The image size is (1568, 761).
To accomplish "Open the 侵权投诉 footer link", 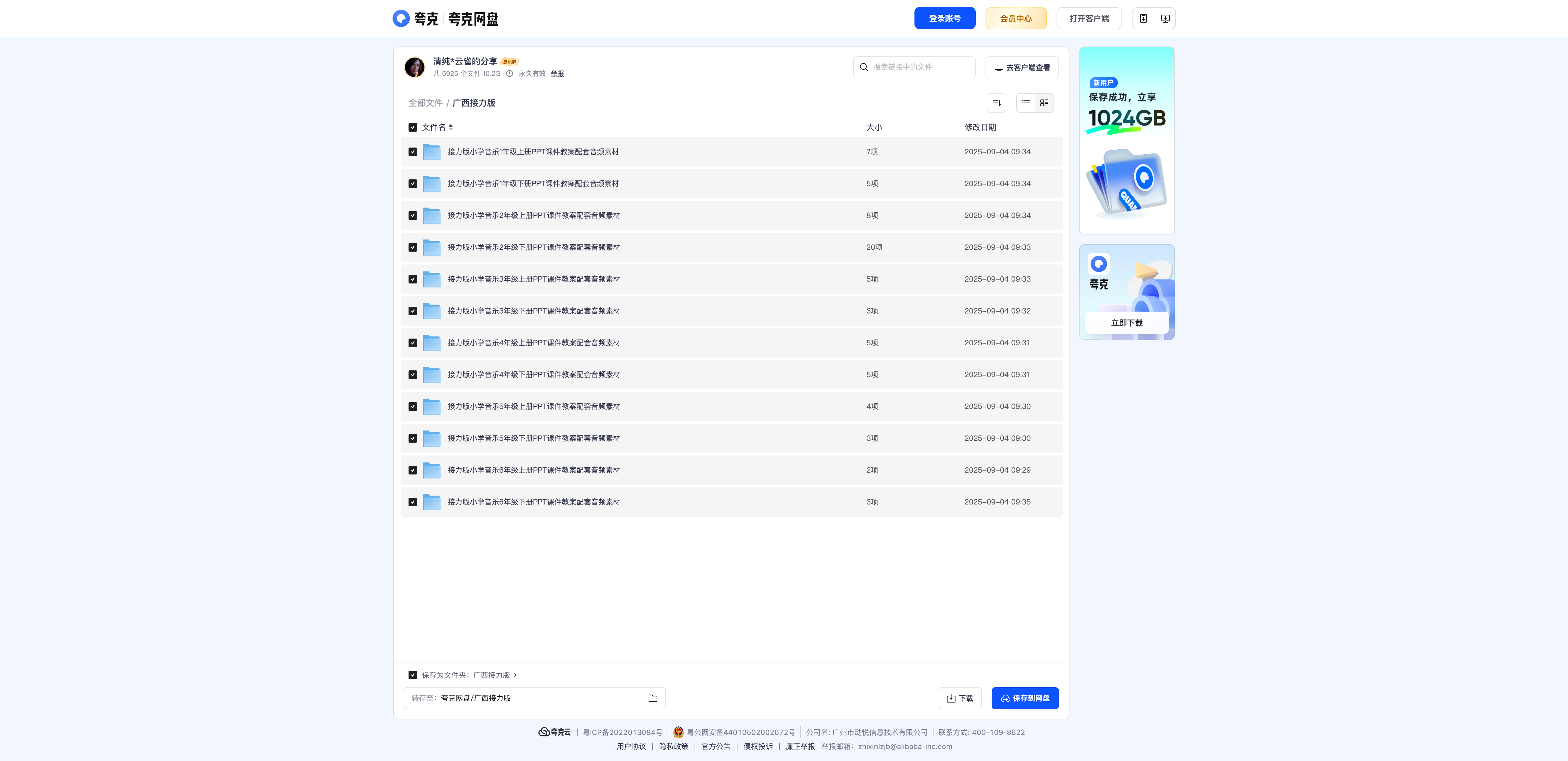I will tap(758, 746).
